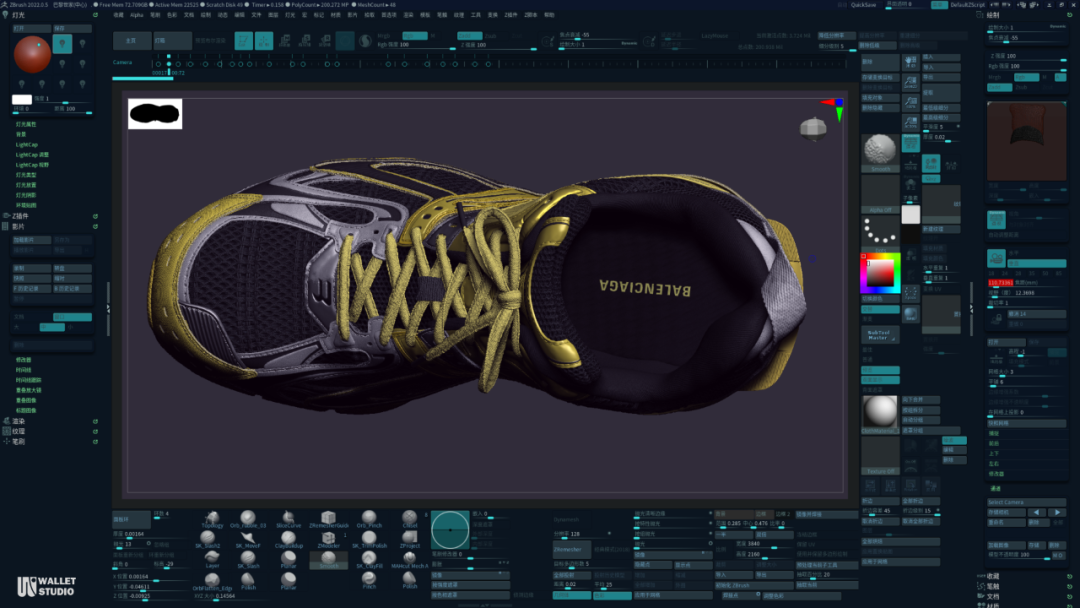
Task: Click the Scale tool icon in top shelf
Action: [x=305, y=41]
